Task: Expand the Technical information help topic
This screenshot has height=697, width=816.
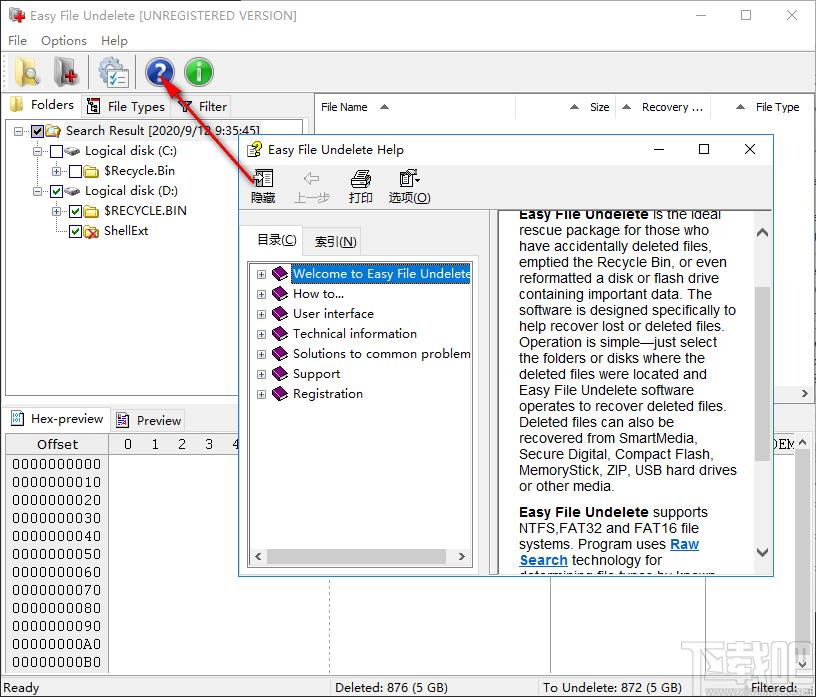Action: coord(261,334)
